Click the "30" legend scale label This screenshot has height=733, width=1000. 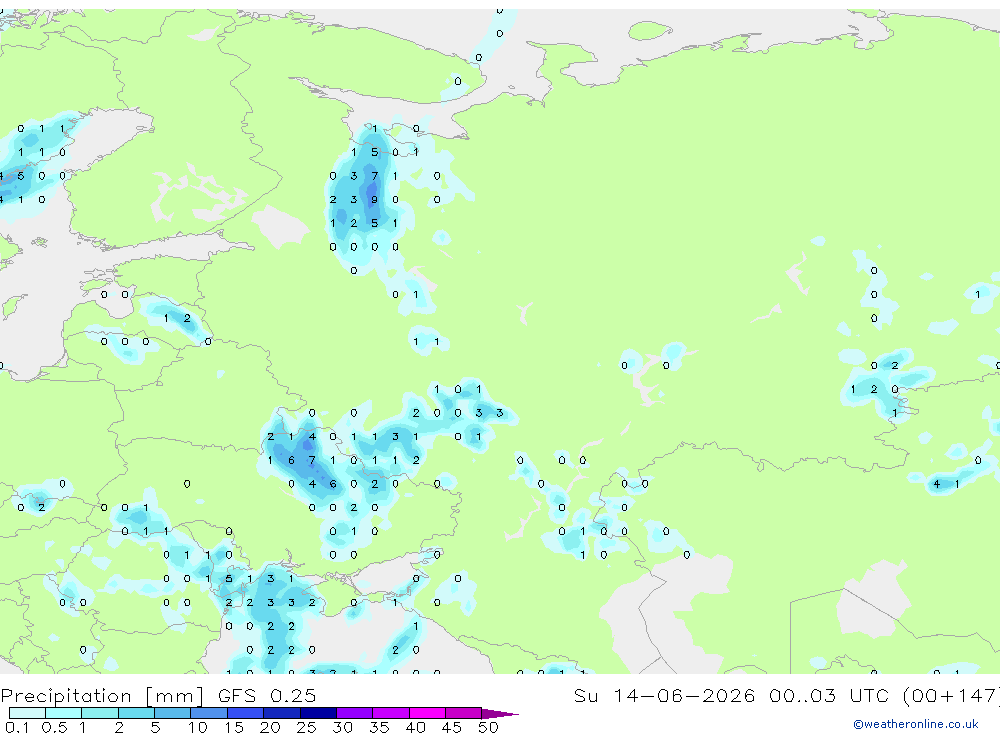(343, 727)
